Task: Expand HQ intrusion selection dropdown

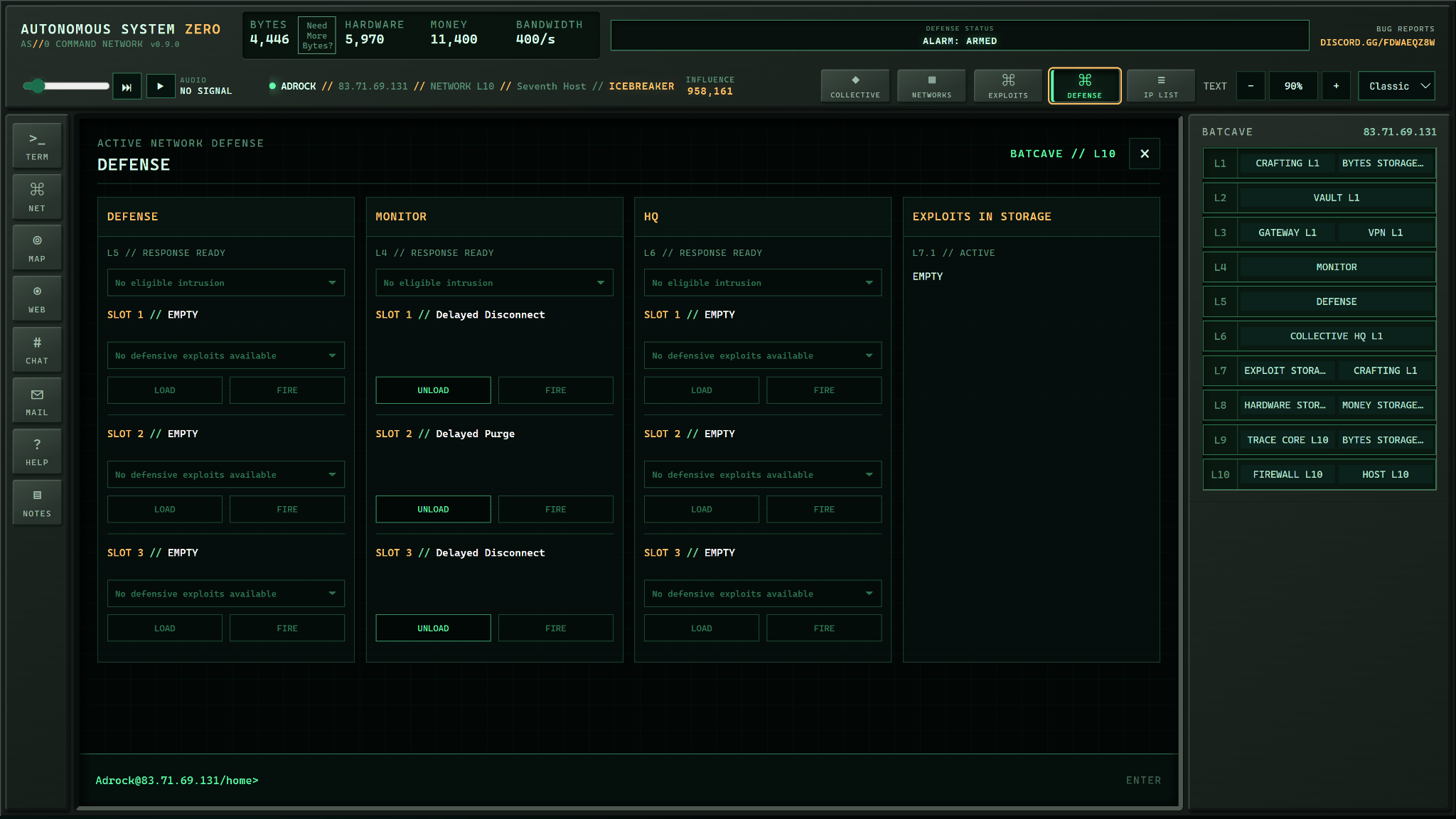Action: pyautogui.click(x=763, y=283)
